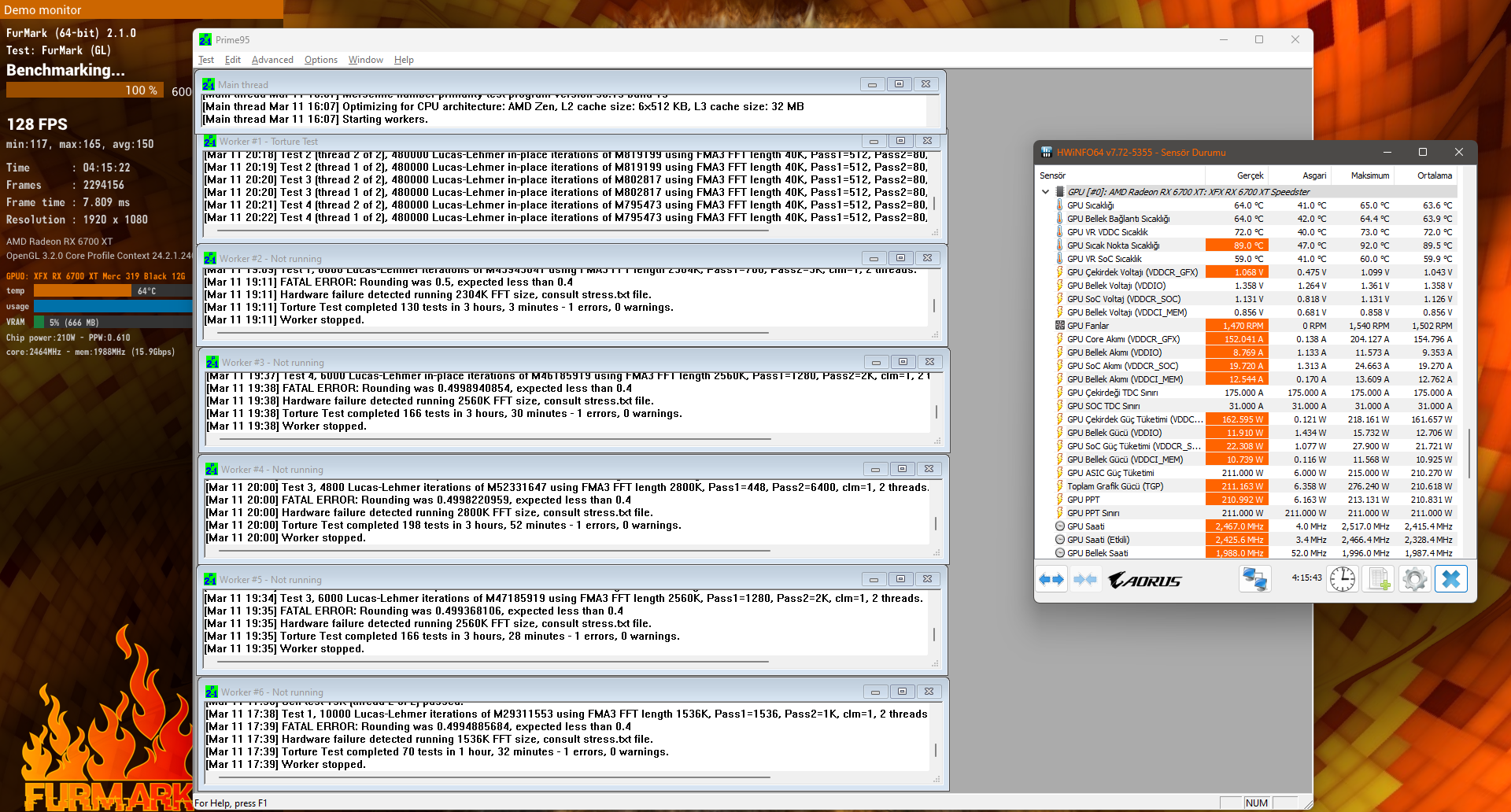This screenshot has width=1511, height=812.
Task: Click the log file with plus icon
Action: tap(1379, 580)
